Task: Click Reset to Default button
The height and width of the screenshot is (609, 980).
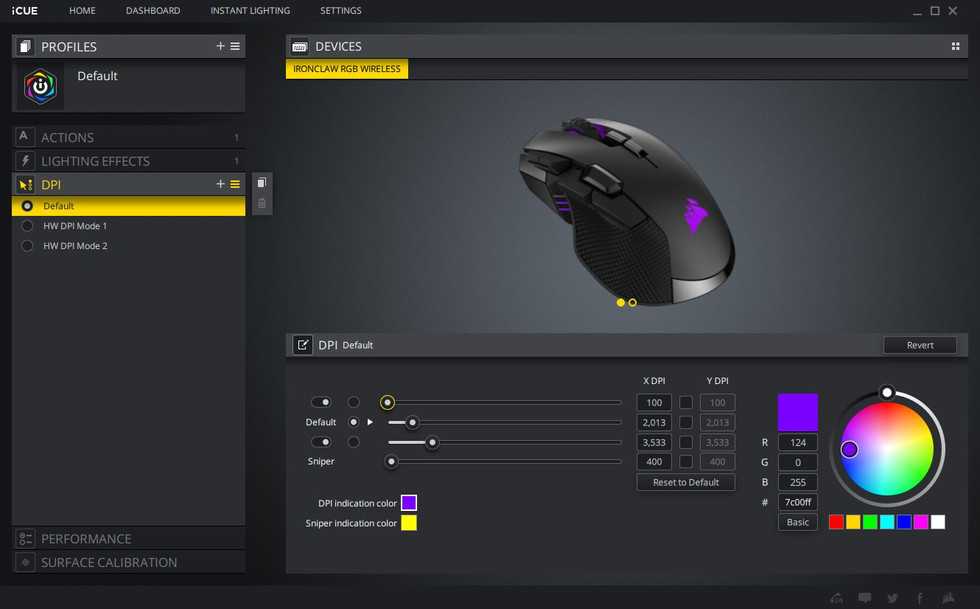Action: point(686,482)
